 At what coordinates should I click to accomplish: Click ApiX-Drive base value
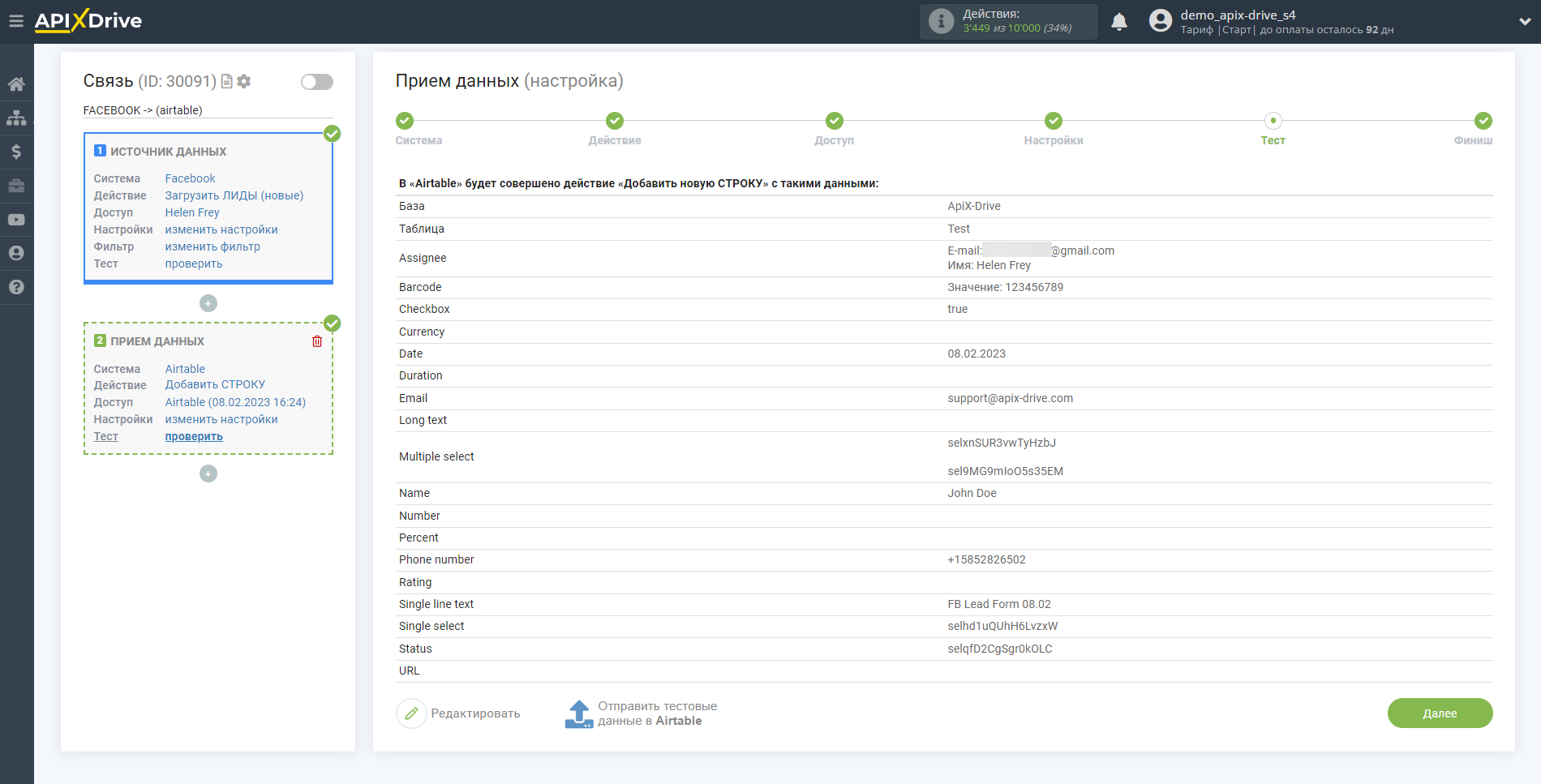tap(974, 206)
